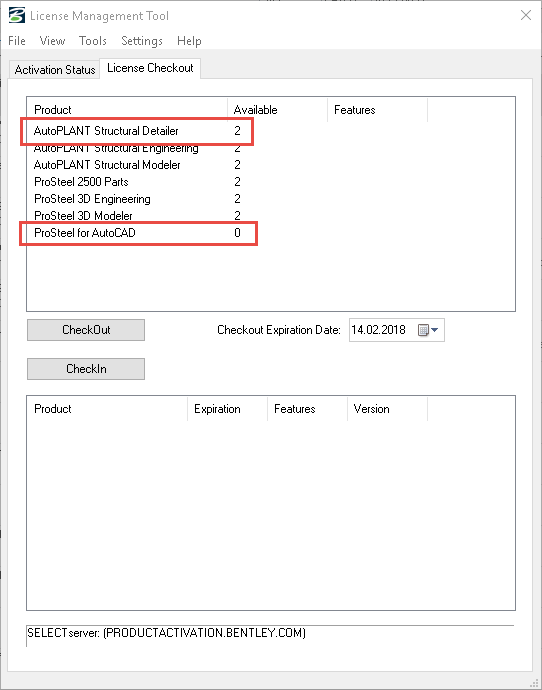Select the License Checkout tab

pos(150,68)
